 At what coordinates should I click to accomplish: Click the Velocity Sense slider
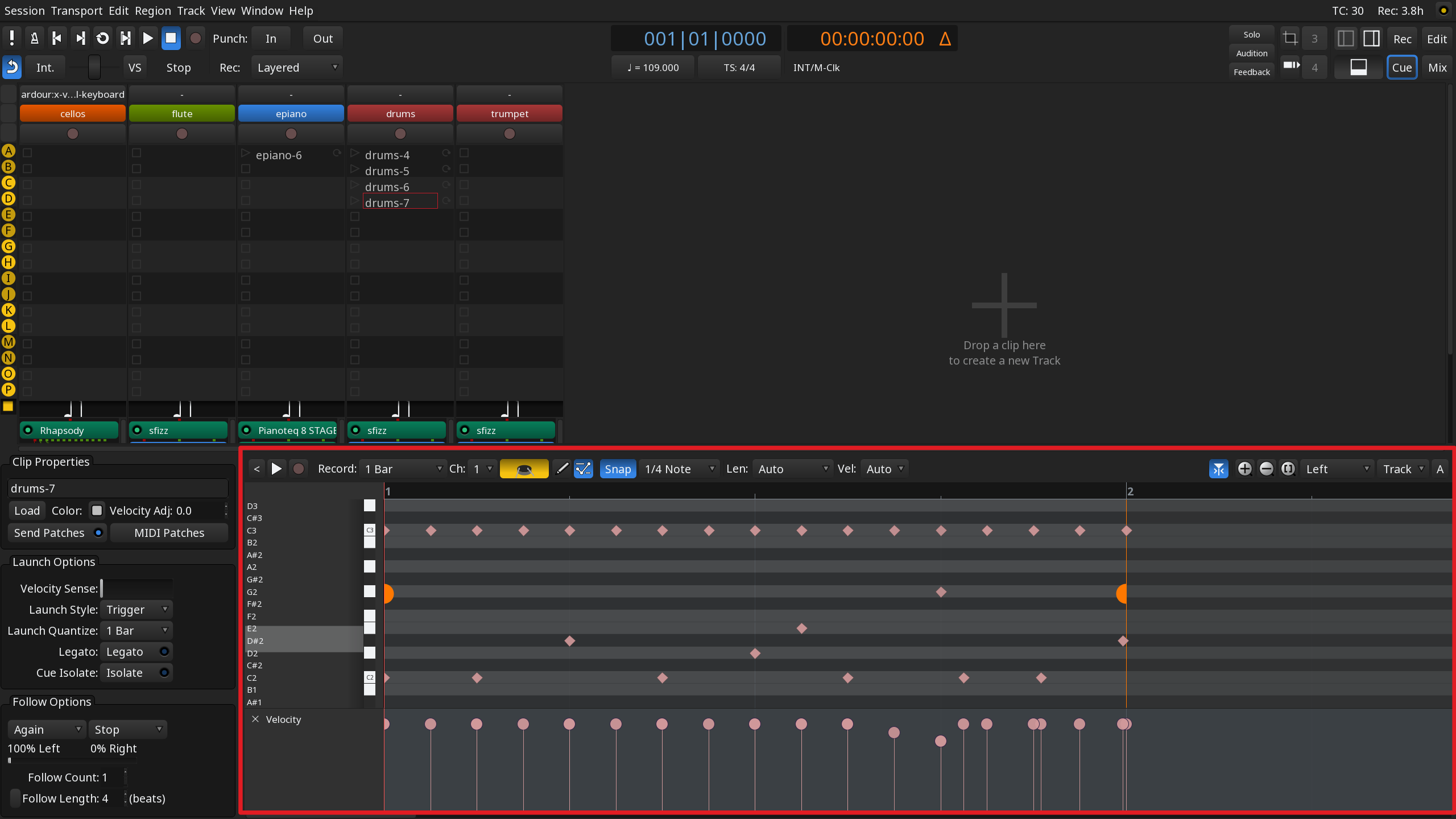136,588
